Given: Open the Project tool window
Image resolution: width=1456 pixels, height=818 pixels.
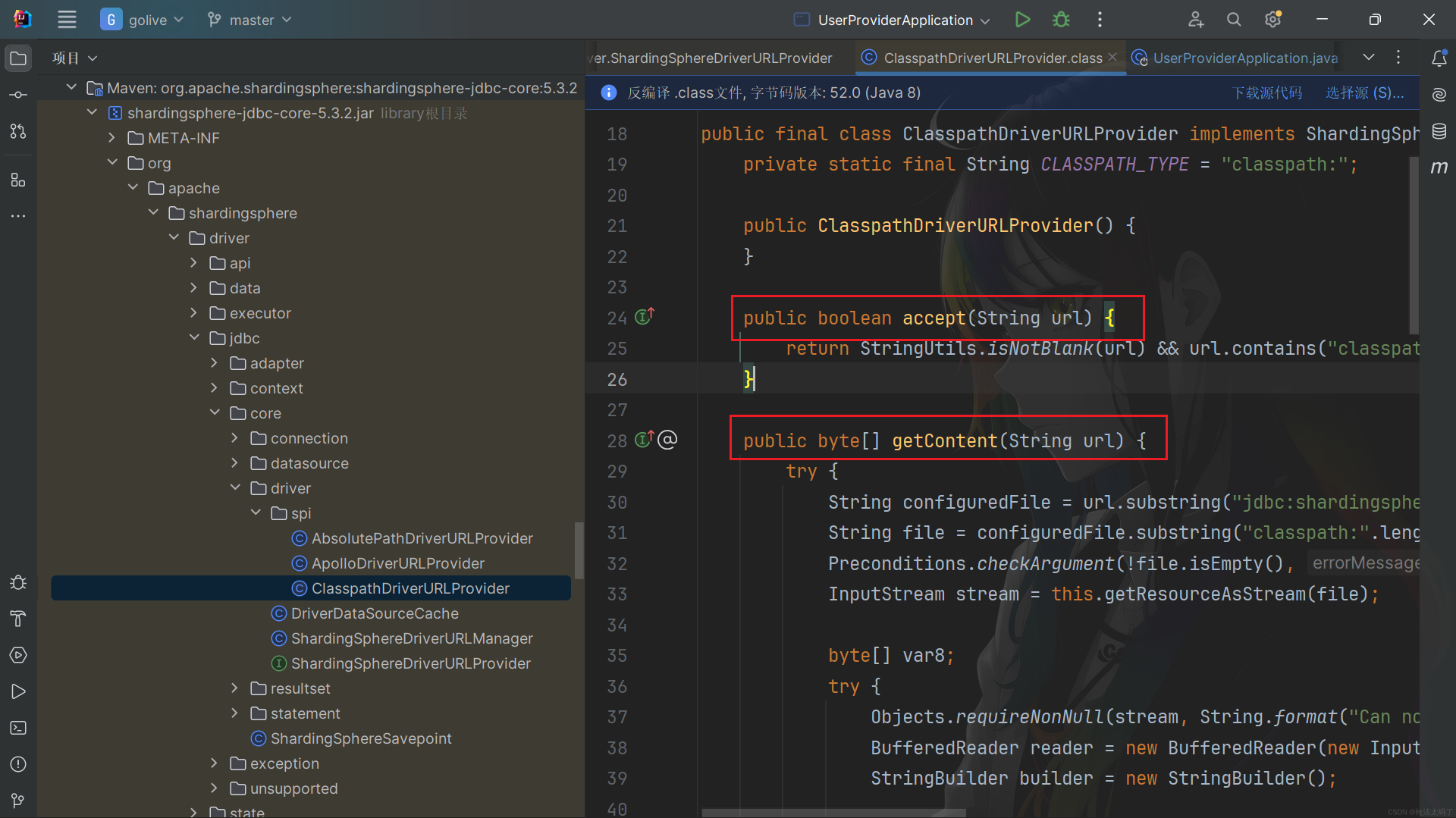Looking at the screenshot, I should click(x=18, y=58).
